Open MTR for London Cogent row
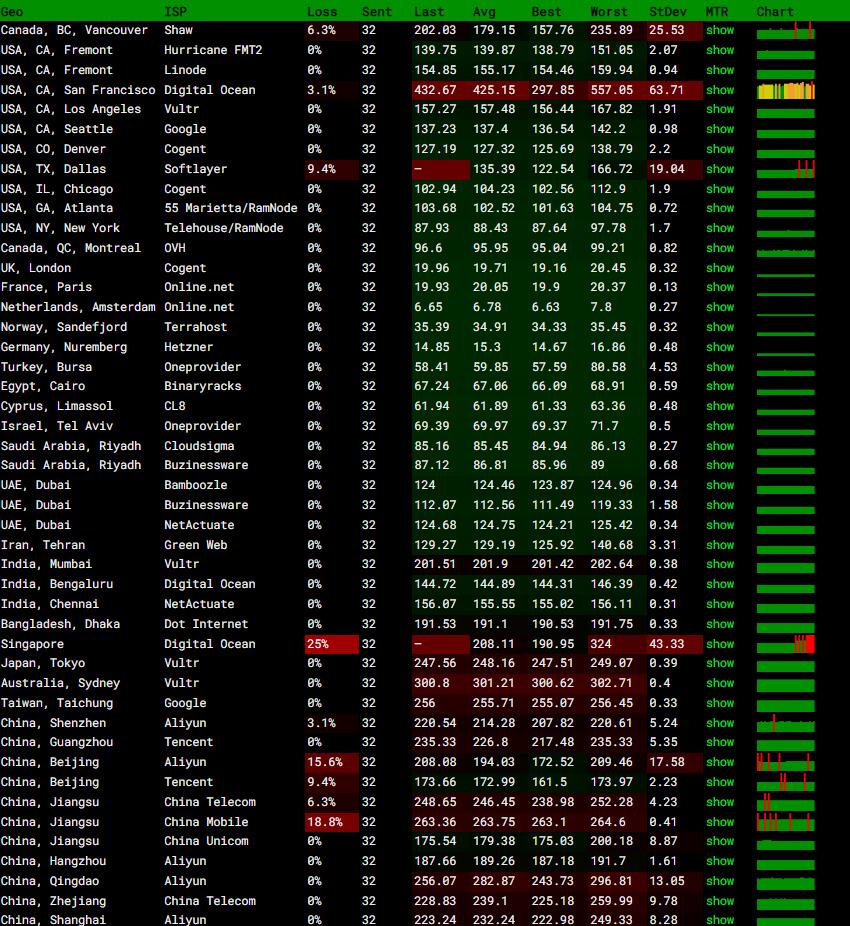 [720, 268]
